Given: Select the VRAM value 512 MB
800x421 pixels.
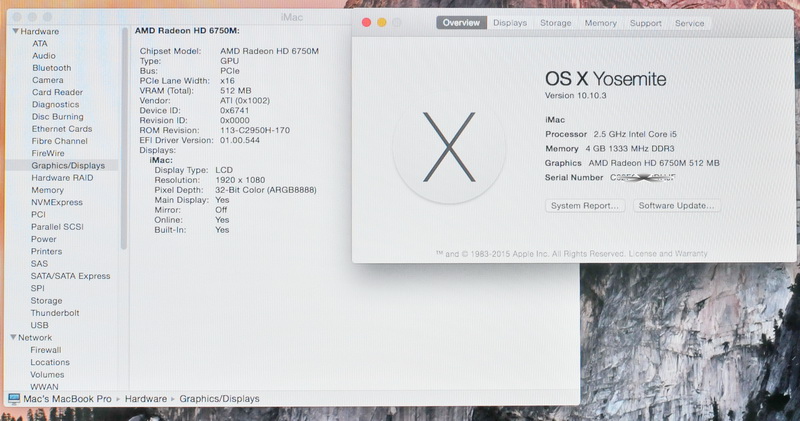Looking at the screenshot, I should tap(236, 91).
